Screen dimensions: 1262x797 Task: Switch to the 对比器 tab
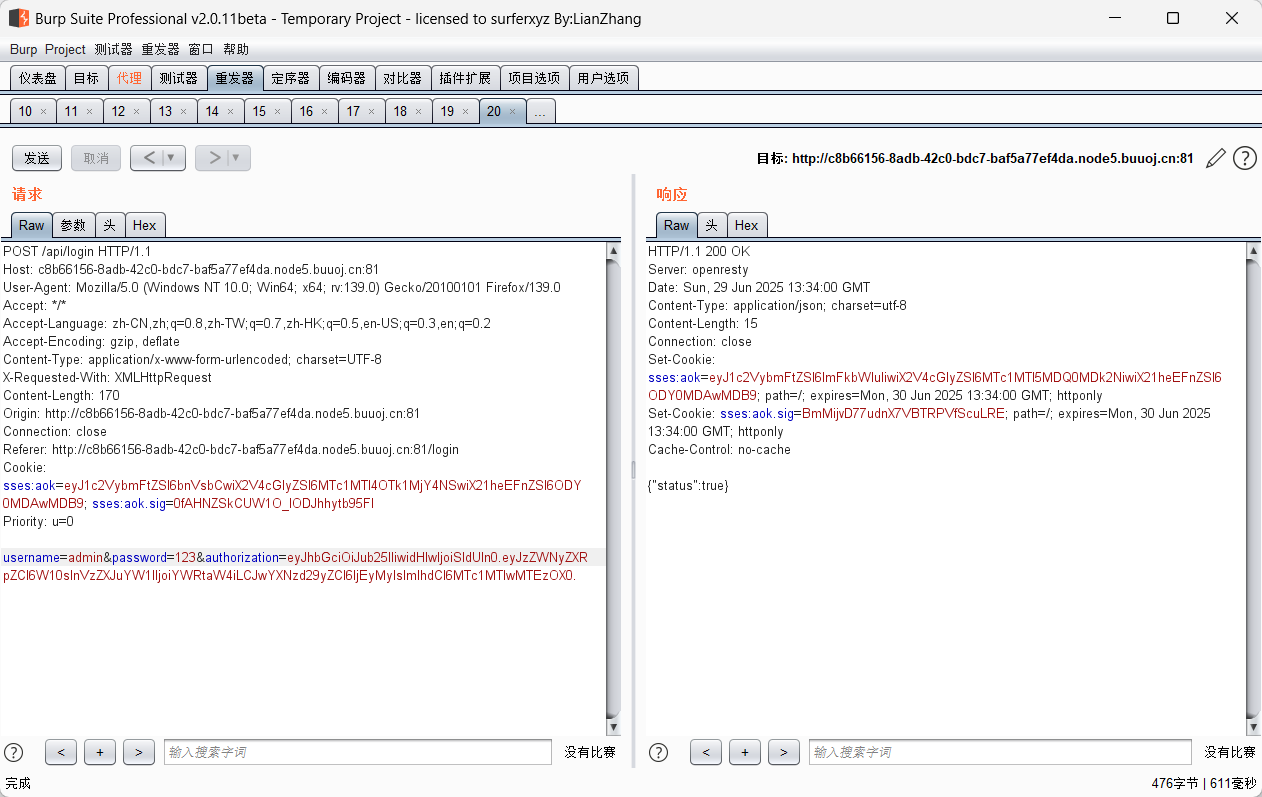click(x=403, y=78)
